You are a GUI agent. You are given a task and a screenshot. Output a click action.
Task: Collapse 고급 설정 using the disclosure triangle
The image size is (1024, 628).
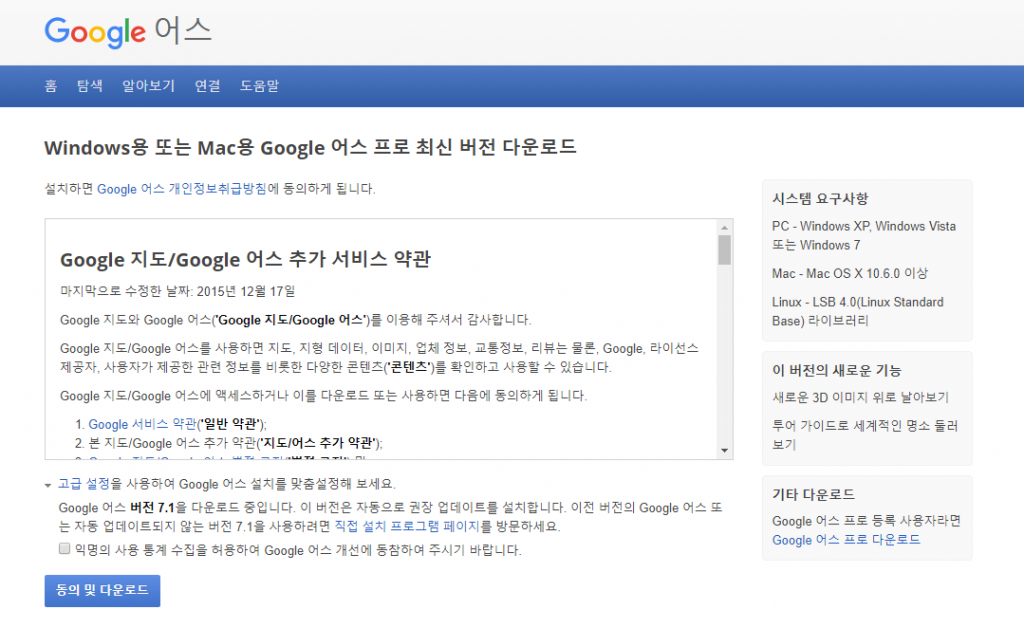48,485
